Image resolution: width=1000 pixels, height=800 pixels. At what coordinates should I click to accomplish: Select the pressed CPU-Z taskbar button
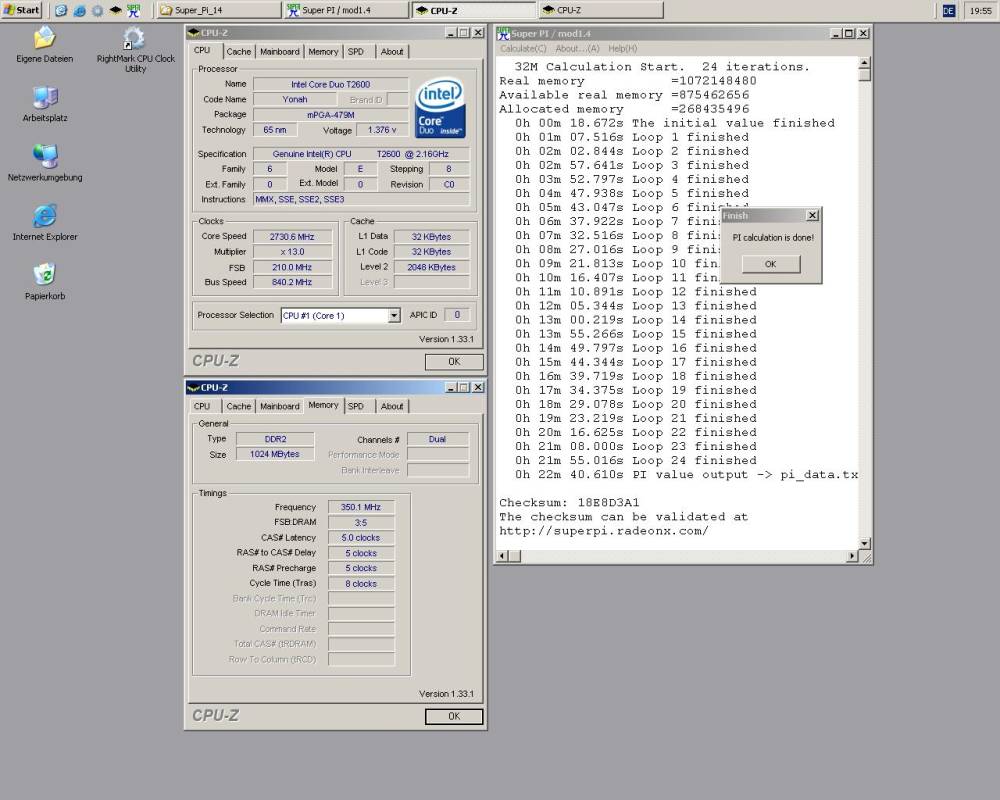click(x=474, y=10)
